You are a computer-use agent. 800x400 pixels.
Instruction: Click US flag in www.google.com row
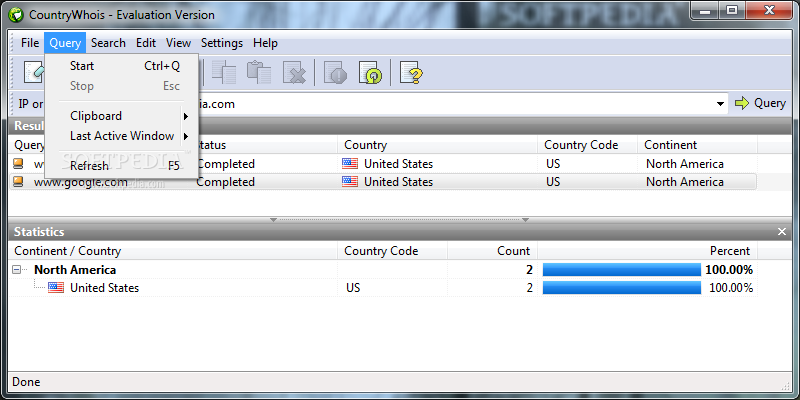[x=350, y=182]
